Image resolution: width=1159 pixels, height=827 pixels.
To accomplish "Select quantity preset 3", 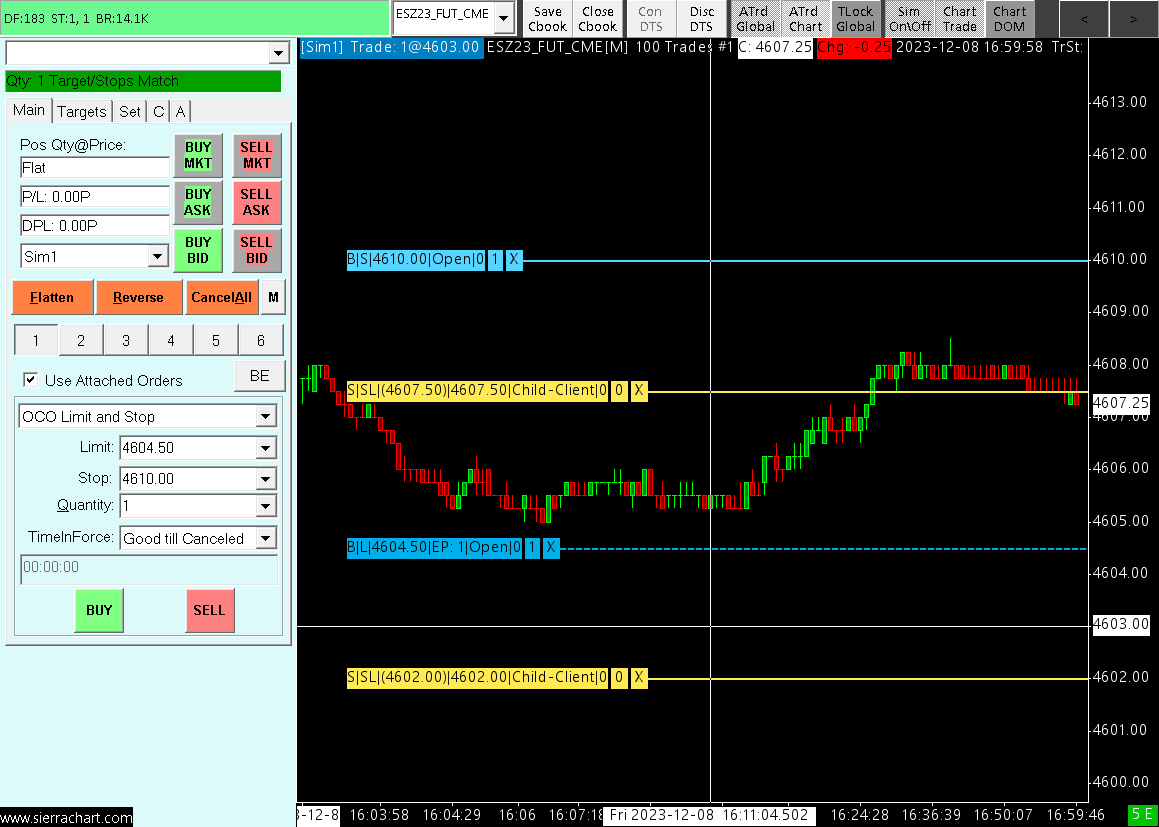I will point(126,341).
